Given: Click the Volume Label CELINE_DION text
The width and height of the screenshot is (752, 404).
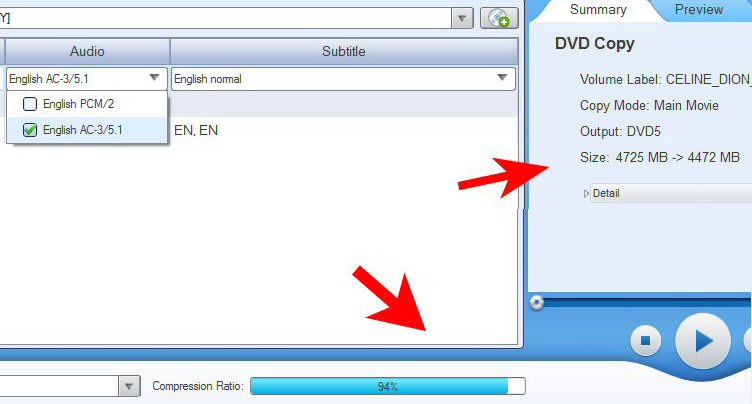Looking at the screenshot, I should 666,79.
